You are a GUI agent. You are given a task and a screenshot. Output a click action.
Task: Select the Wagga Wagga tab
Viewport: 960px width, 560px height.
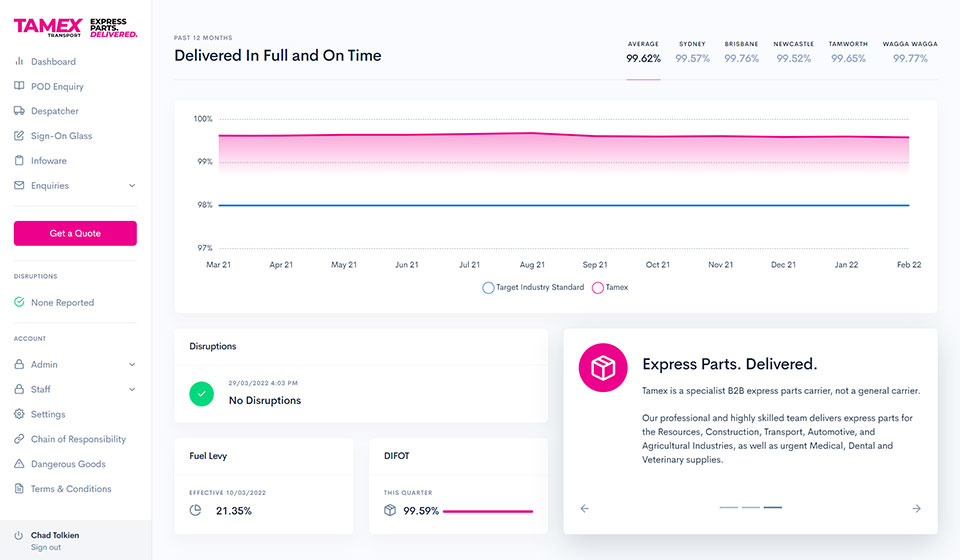(x=910, y=53)
